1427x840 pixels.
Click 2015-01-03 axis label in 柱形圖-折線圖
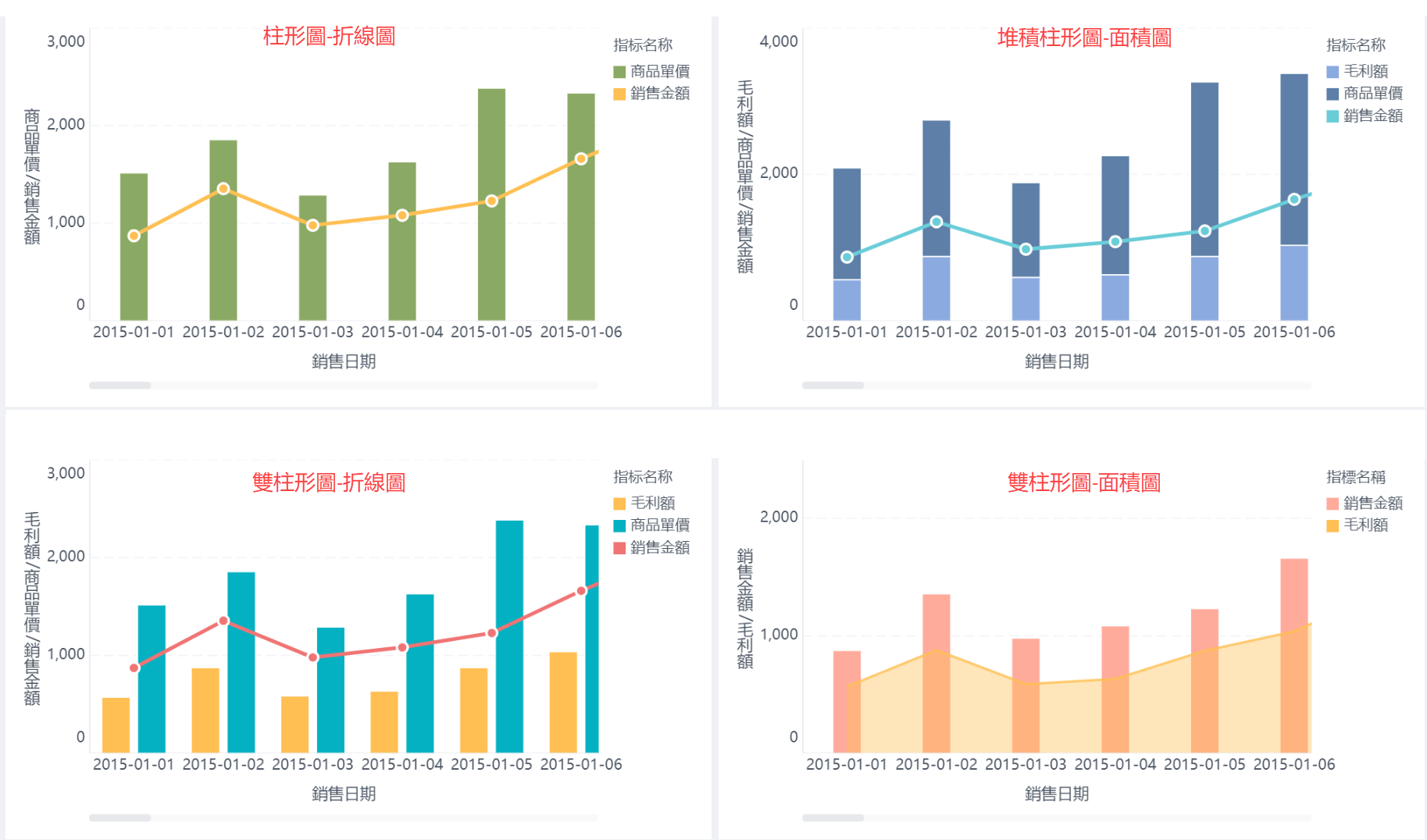(x=312, y=332)
